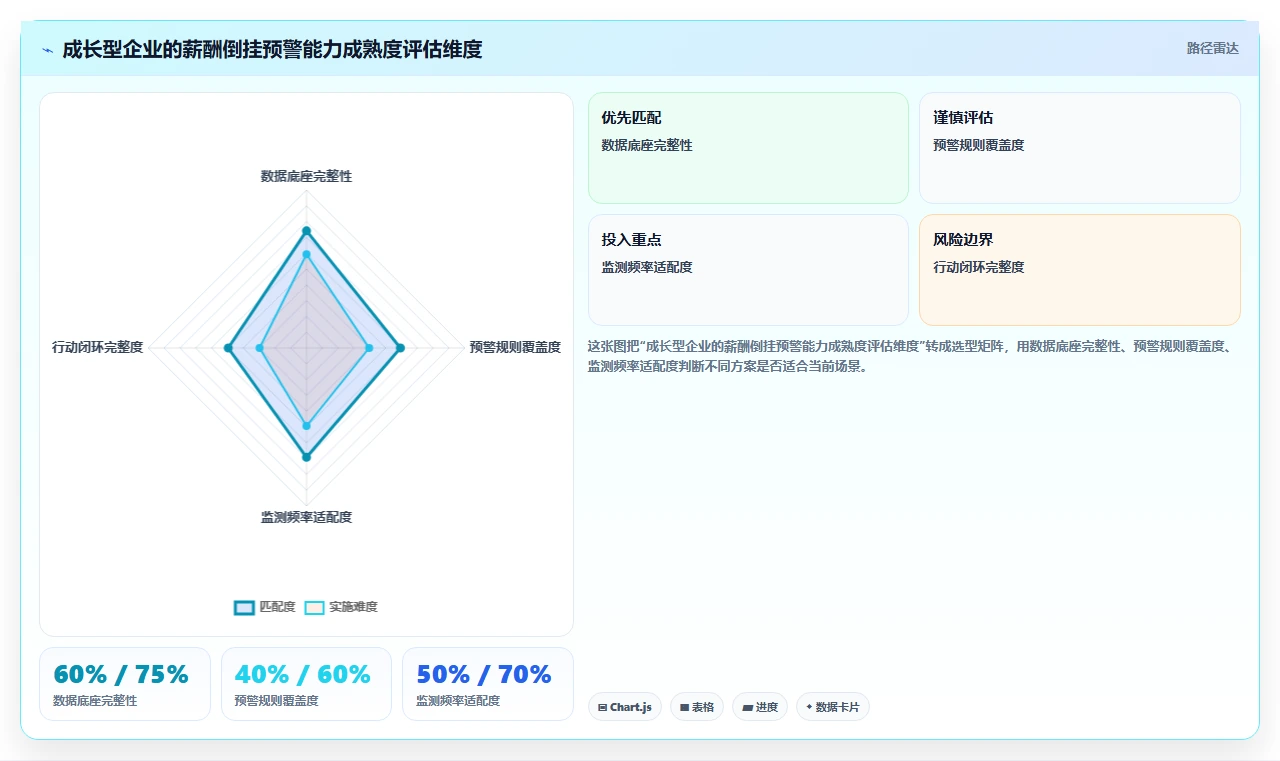Image resolution: width=1280 pixels, height=761 pixels.
Task: Click the 60% / 75% stat card
Action: pyautogui.click(x=125, y=684)
